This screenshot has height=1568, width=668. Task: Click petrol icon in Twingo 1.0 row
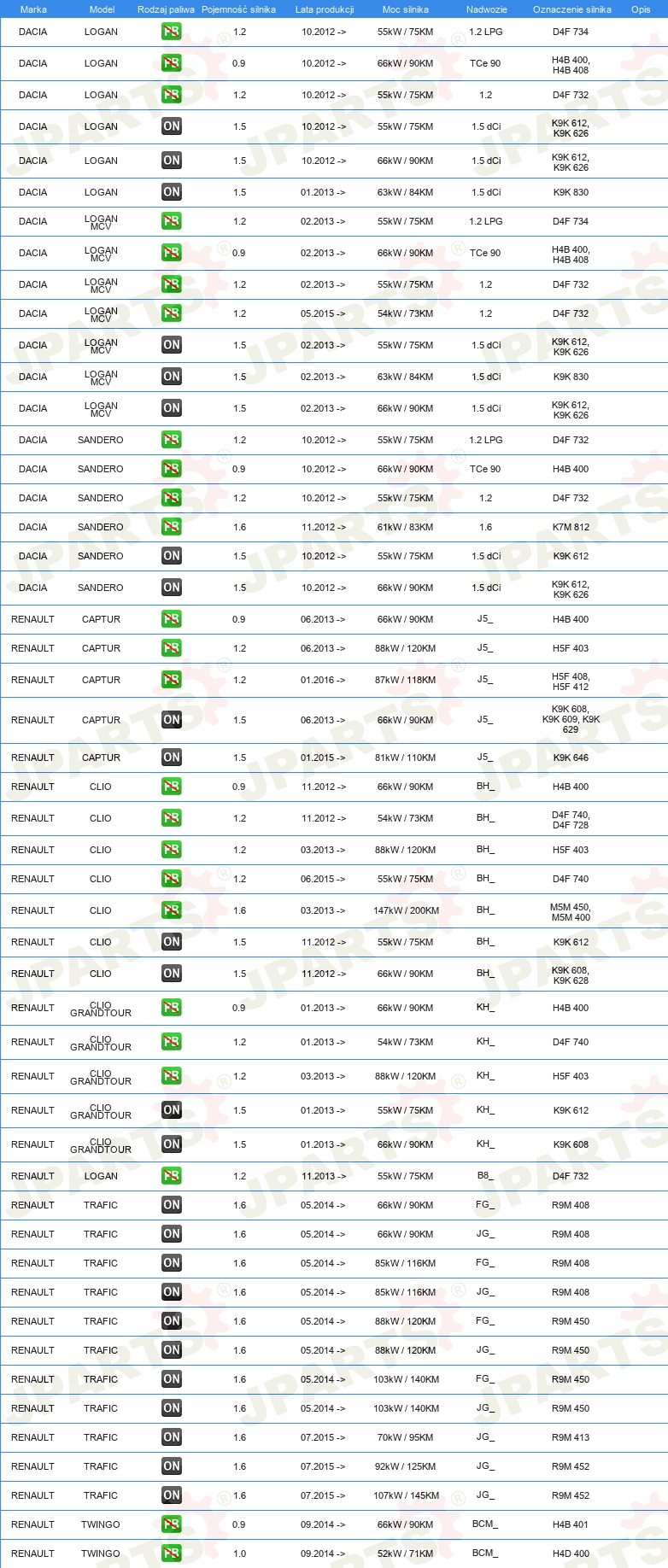(172, 1553)
